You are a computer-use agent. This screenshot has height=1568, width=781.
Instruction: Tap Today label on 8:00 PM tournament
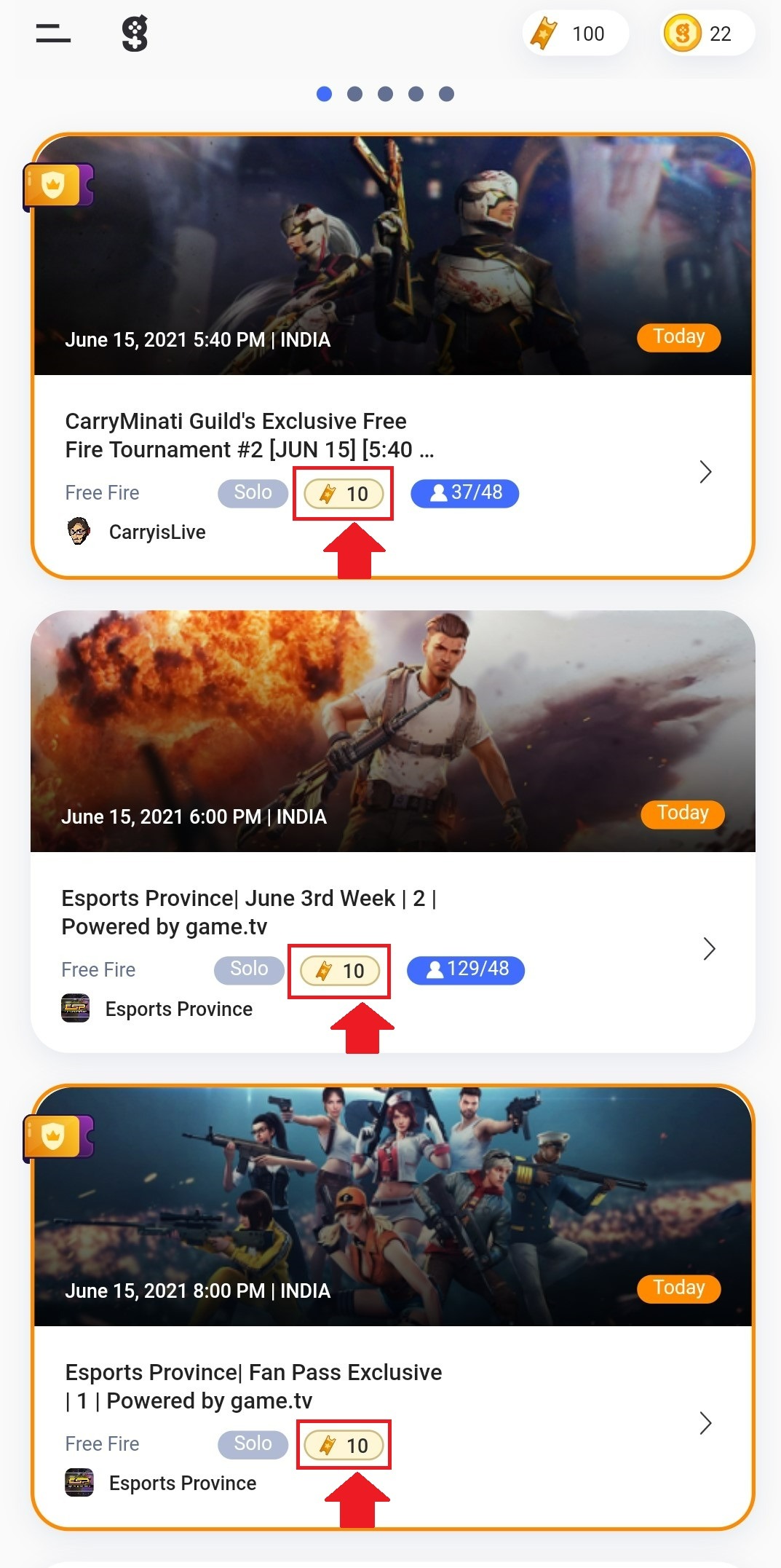[679, 1288]
